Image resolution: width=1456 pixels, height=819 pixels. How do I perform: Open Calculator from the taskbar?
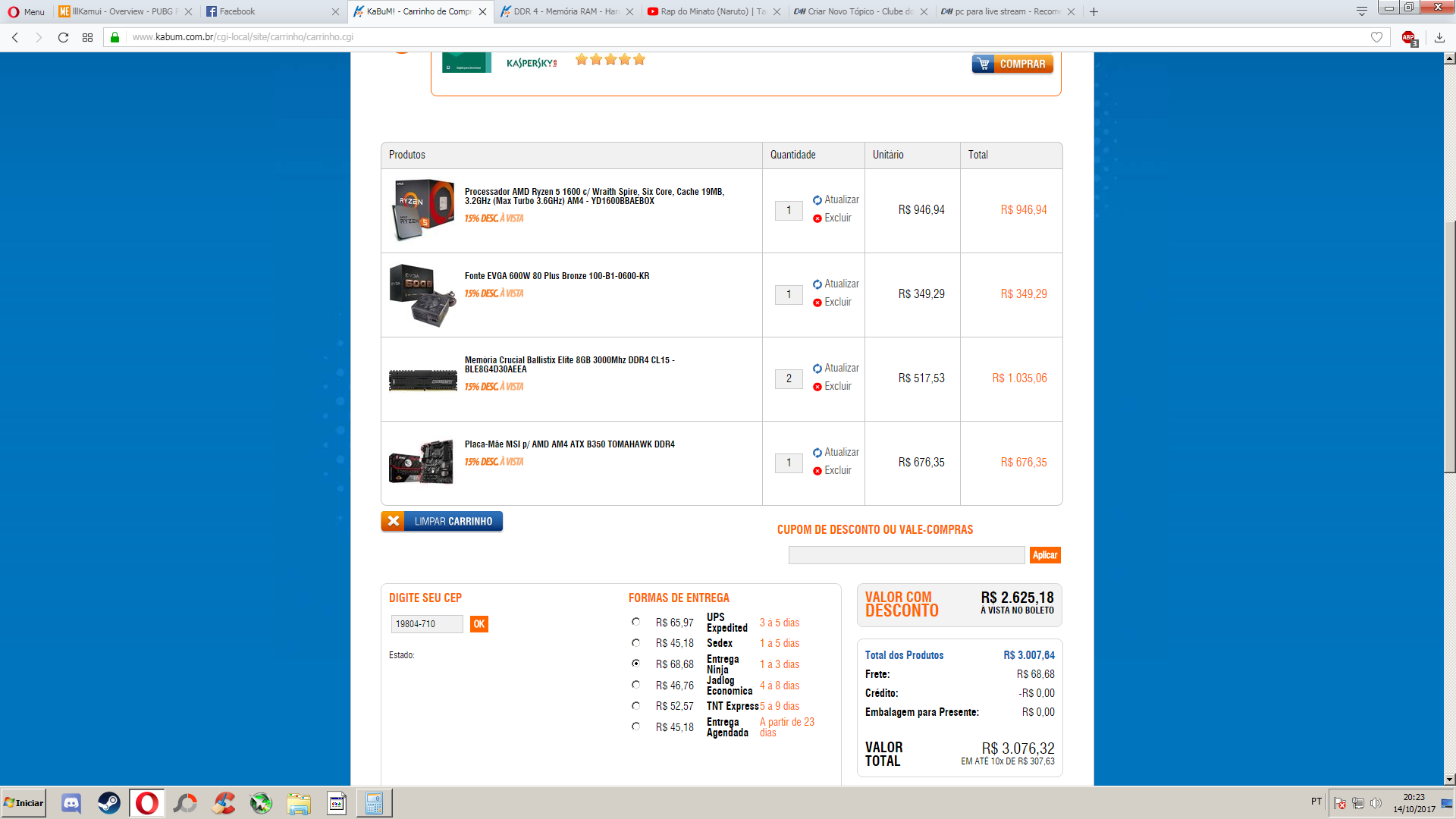[x=374, y=803]
